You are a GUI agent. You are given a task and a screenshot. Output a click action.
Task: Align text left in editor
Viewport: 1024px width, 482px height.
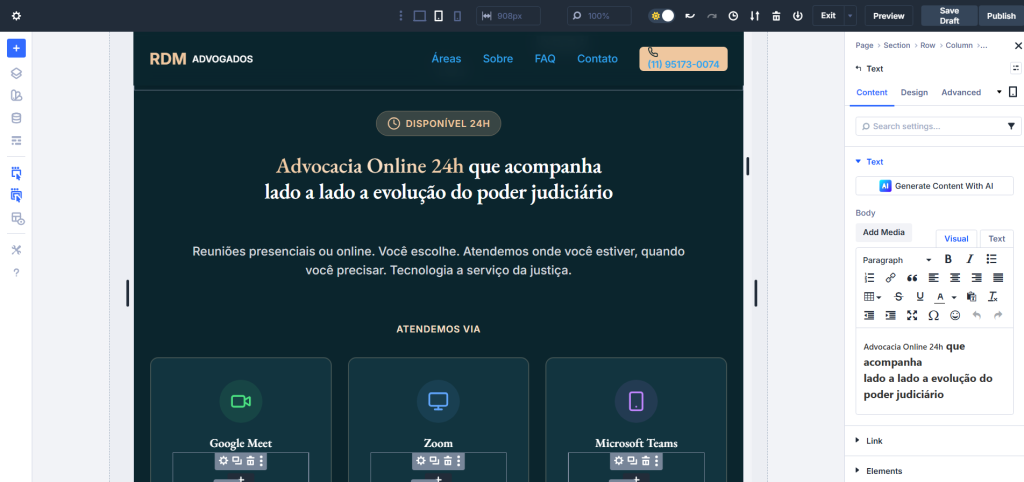tap(934, 278)
